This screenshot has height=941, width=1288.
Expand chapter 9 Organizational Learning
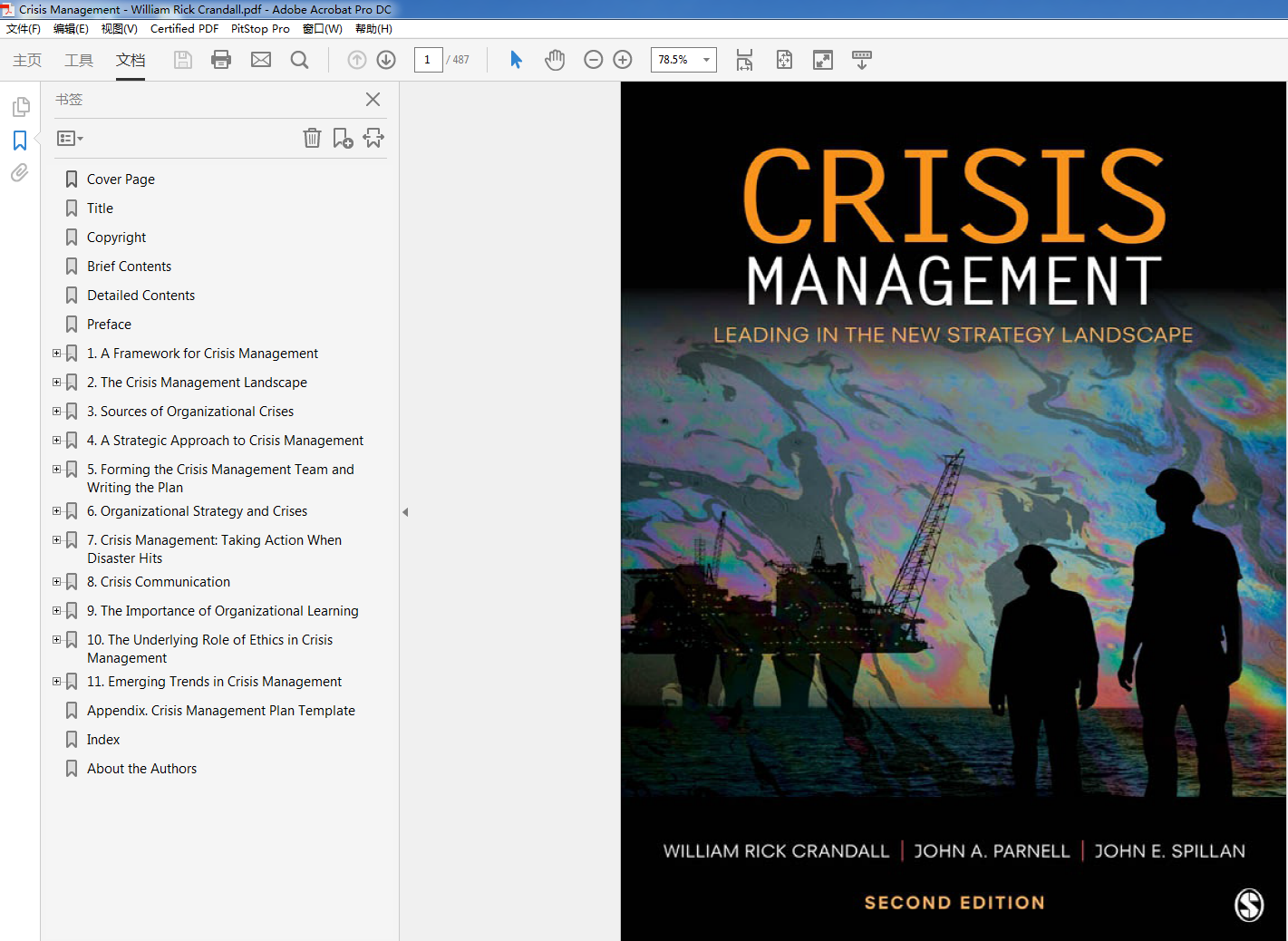56,611
